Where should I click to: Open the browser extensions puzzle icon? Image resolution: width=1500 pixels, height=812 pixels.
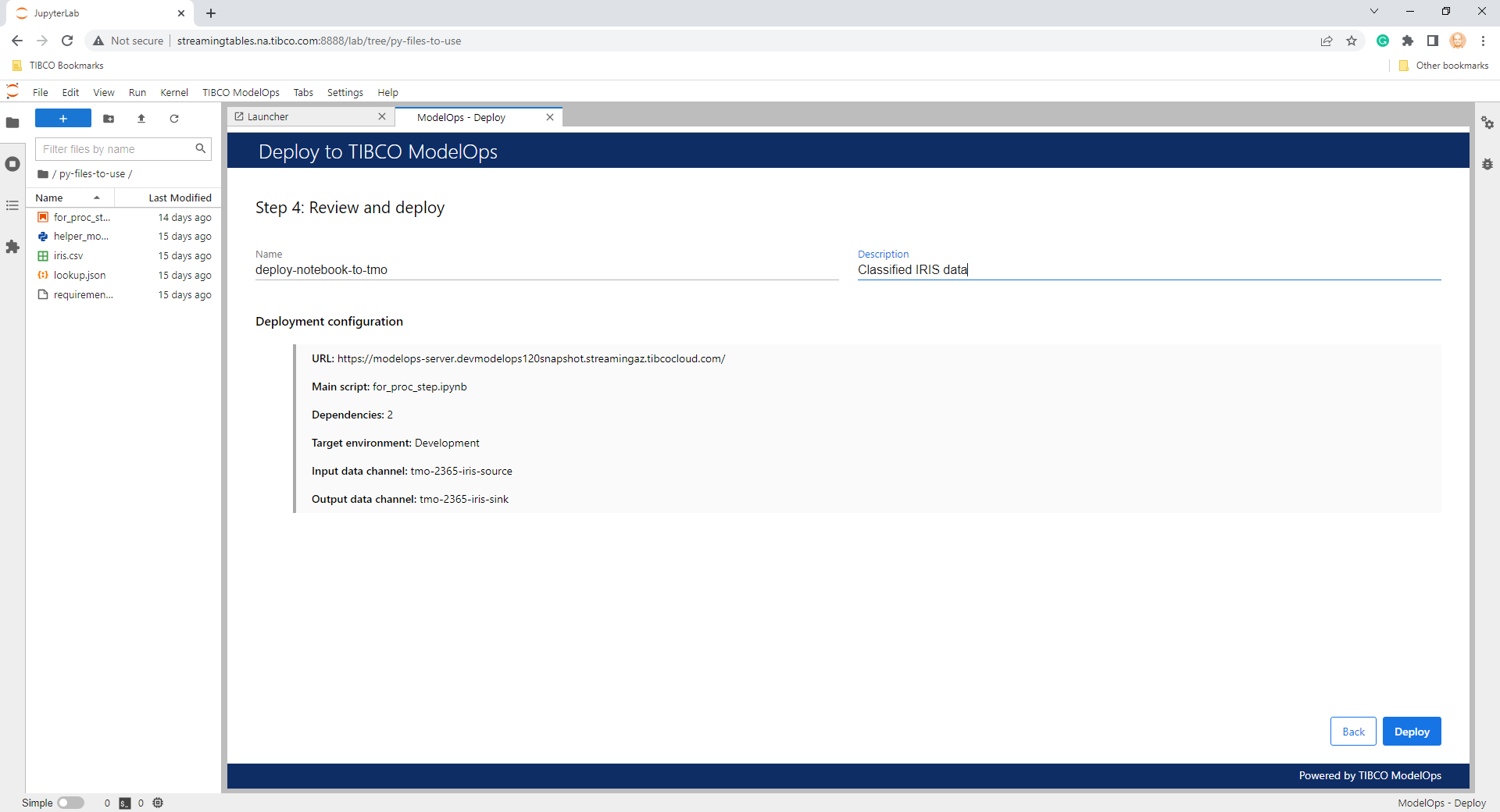coord(1408,41)
